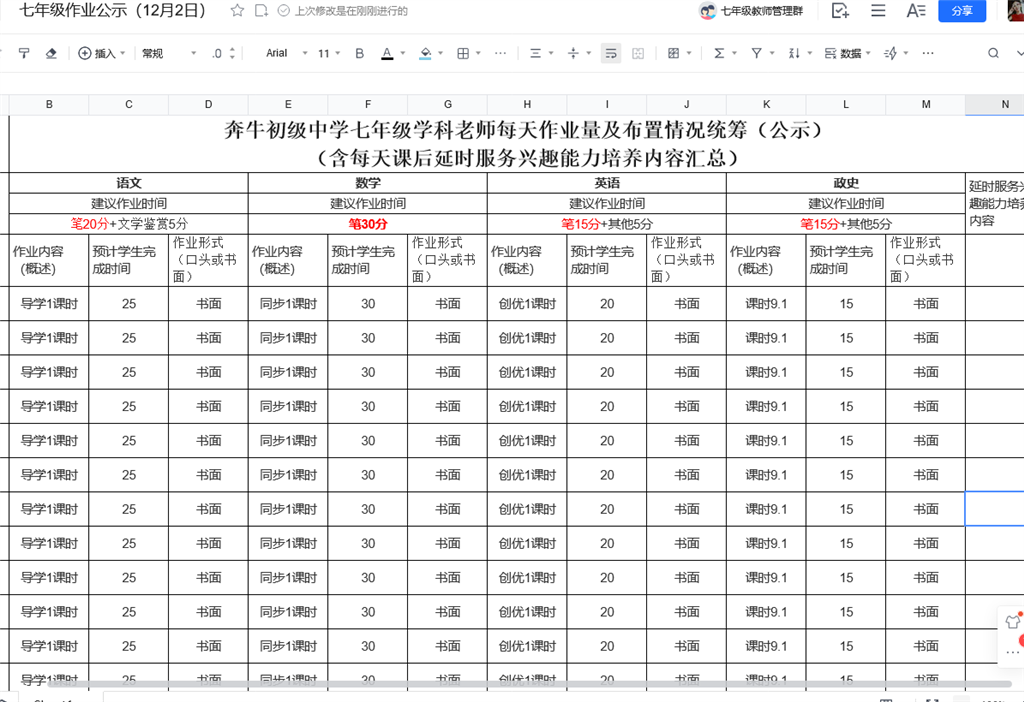The width and height of the screenshot is (1024, 702).
Task: Select column F header
Action: coord(368,104)
